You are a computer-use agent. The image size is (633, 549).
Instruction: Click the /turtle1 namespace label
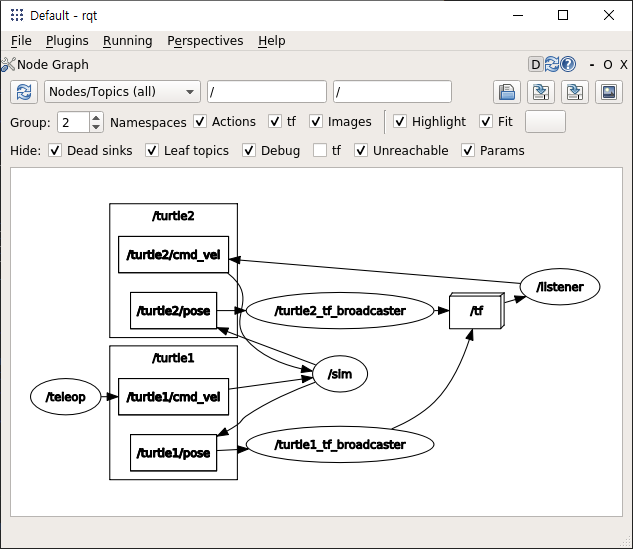click(173, 358)
